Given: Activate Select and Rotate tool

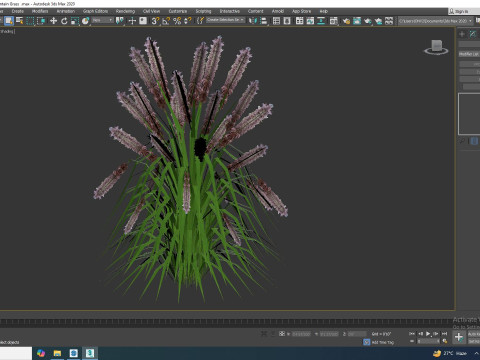Looking at the screenshot, I should pyautogui.click(x=64, y=21).
